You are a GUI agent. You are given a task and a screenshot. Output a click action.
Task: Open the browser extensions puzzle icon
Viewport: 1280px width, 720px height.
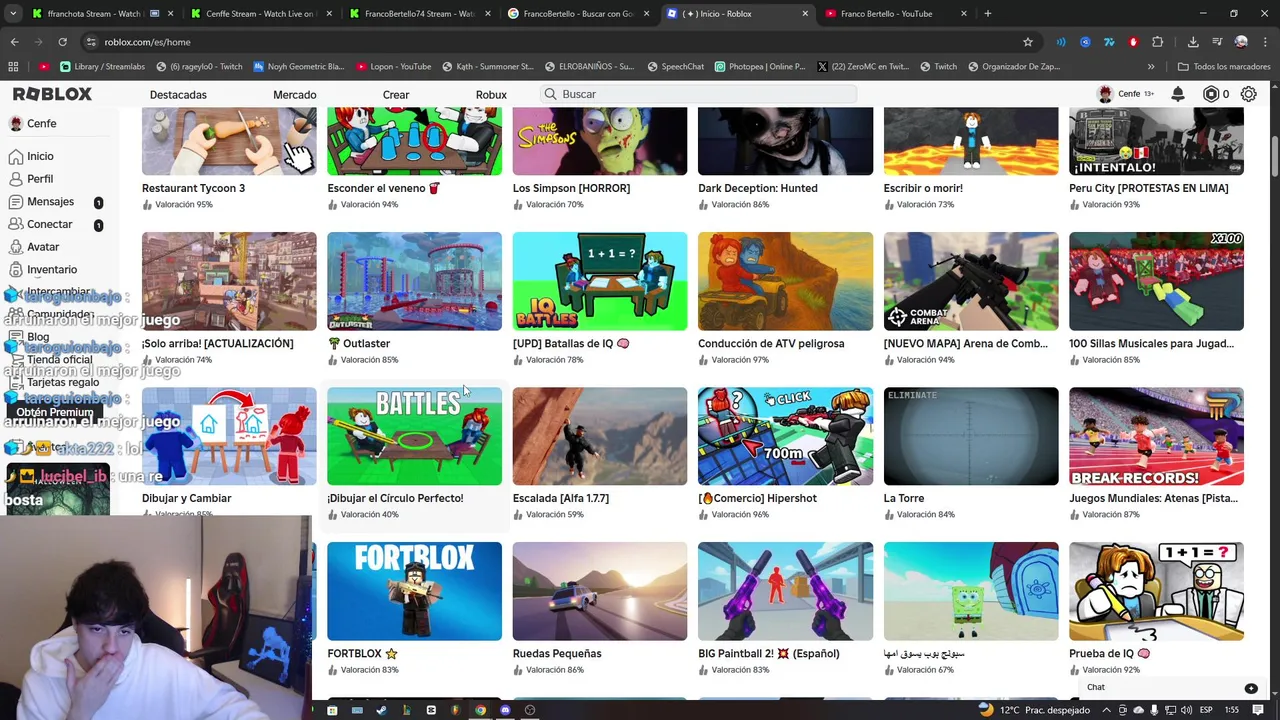pos(1157,42)
